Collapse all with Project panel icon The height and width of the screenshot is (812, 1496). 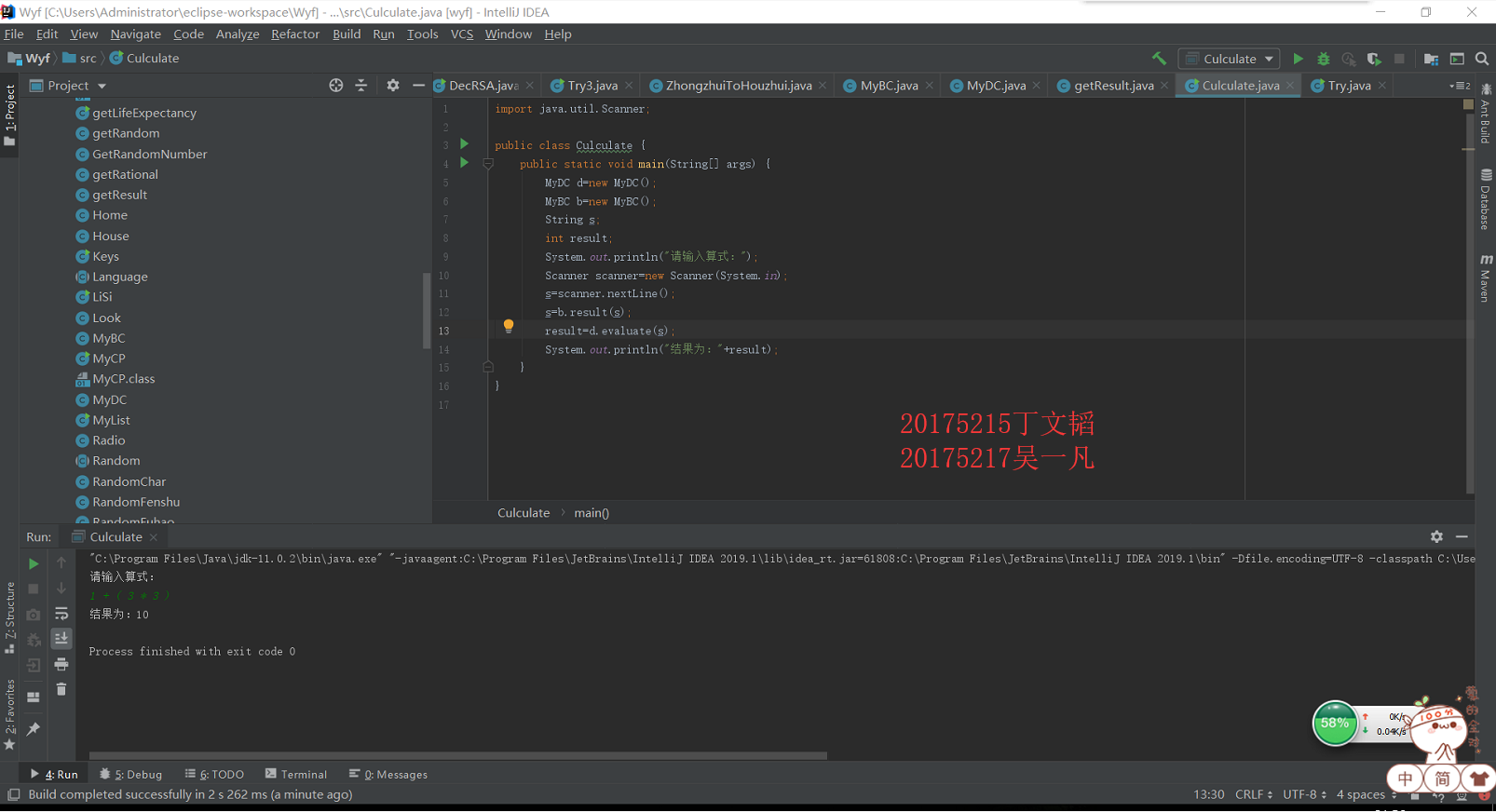[x=361, y=85]
